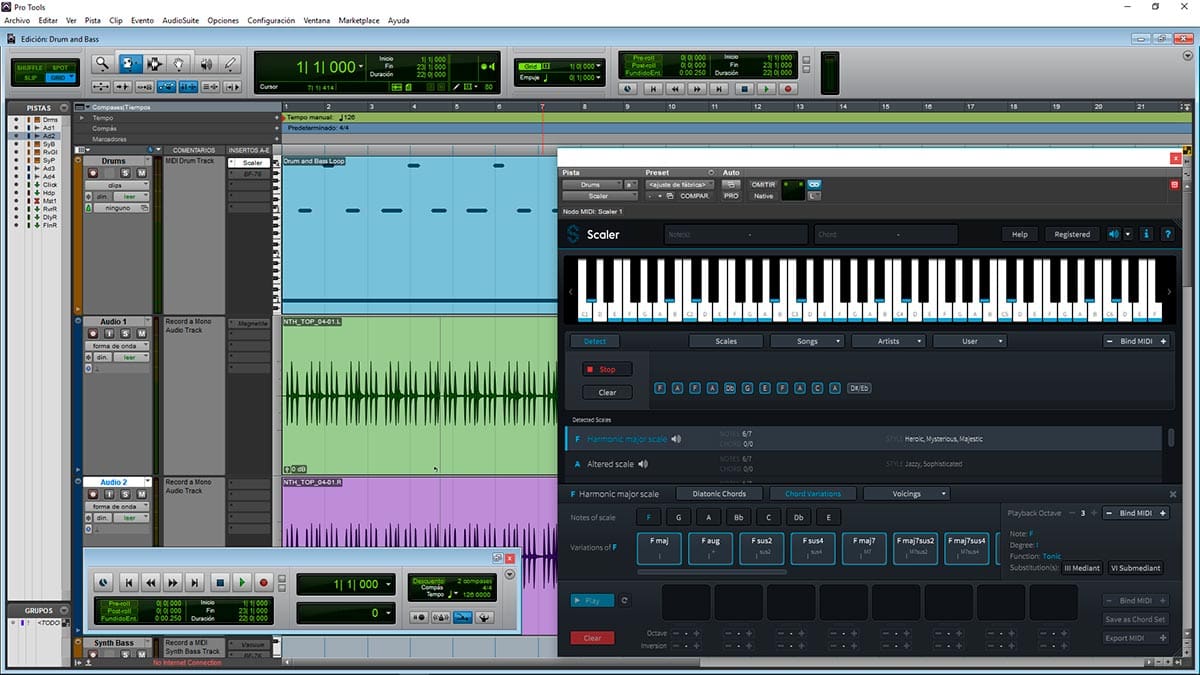Open the Marketplace menu
Screen dimensions: 1200x675
coord(358,20)
